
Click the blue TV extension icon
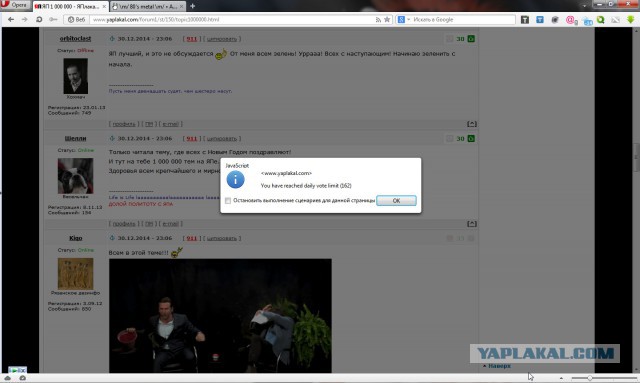(x=587, y=20)
